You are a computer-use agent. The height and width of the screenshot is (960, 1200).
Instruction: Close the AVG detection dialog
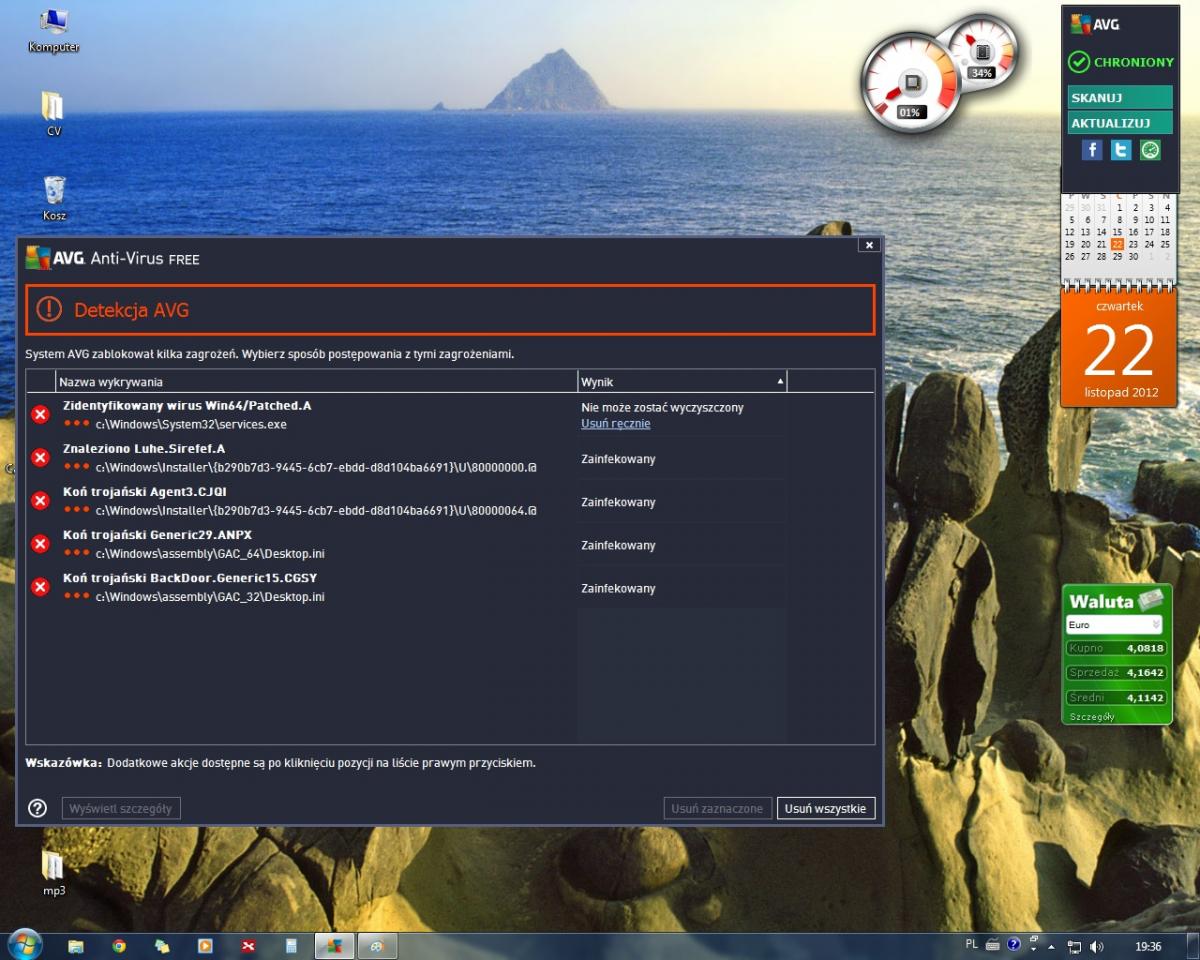(869, 245)
